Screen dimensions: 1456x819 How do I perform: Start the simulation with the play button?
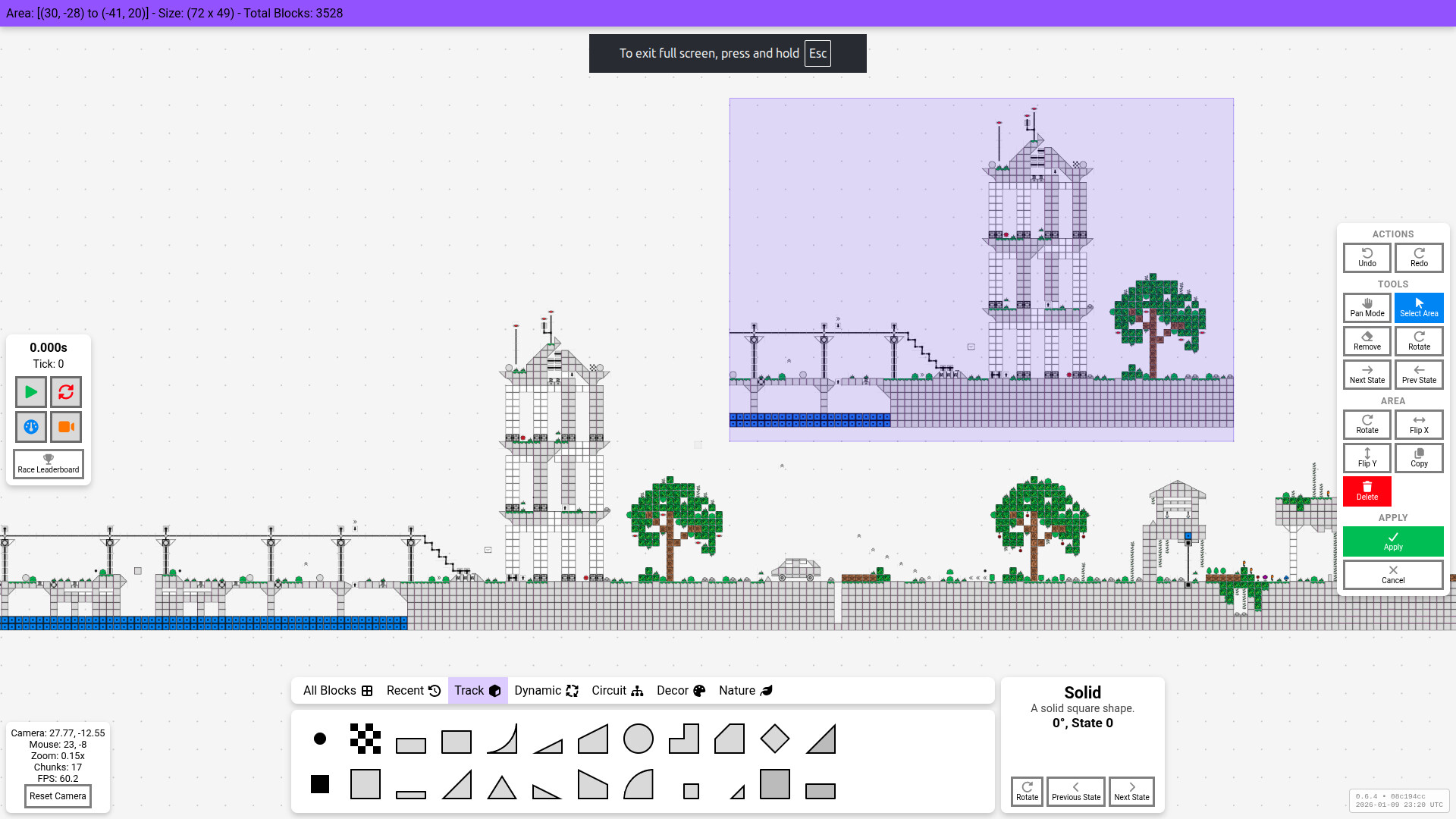[x=30, y=392]
